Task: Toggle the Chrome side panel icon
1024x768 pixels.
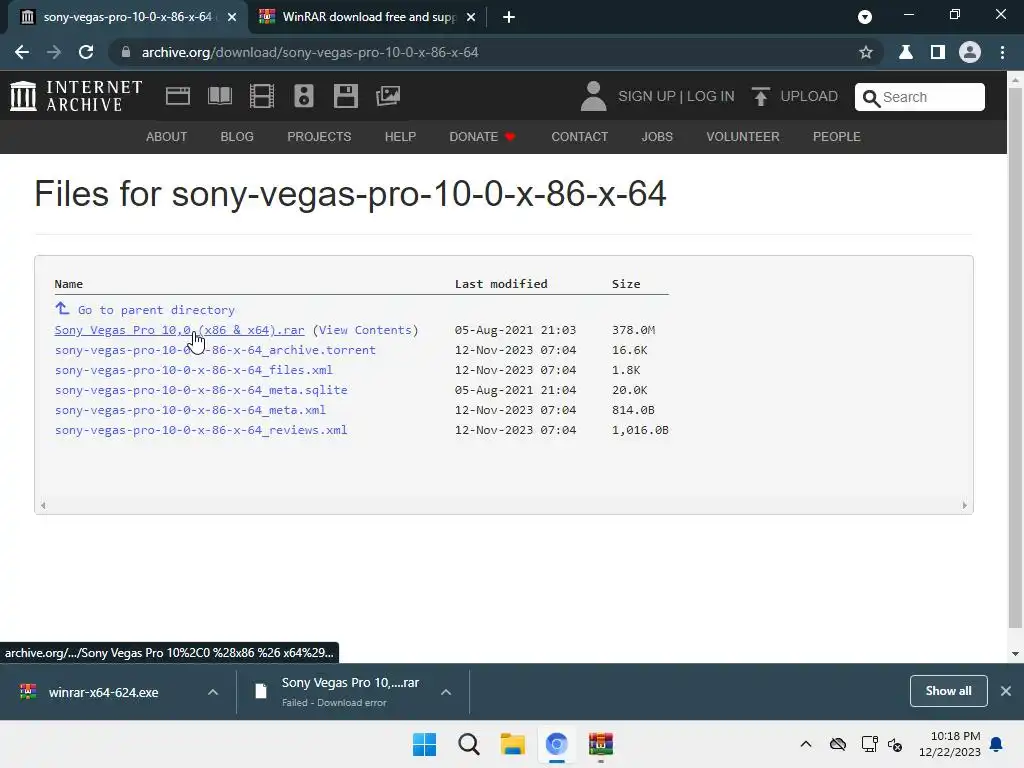Action: coord(938,52)
